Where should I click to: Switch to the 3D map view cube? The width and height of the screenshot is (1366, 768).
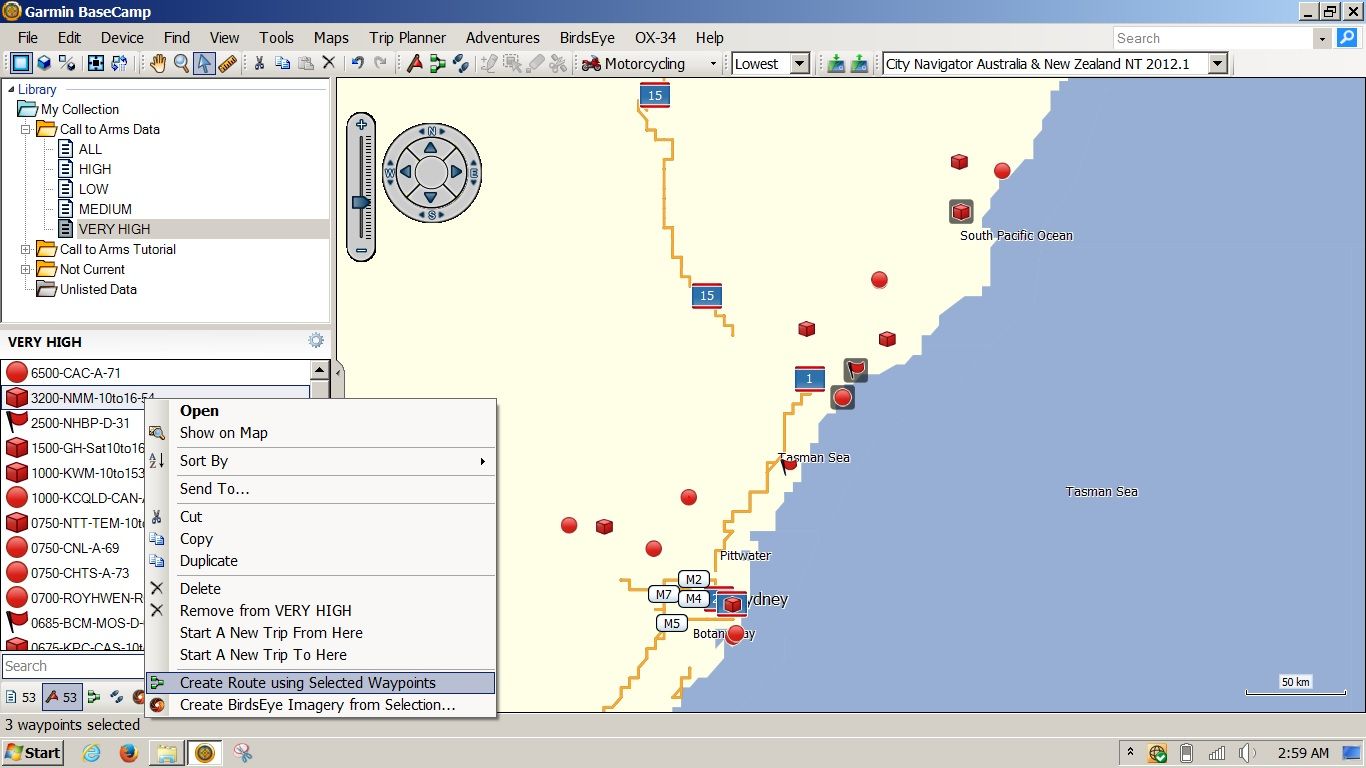click(44, 63)
